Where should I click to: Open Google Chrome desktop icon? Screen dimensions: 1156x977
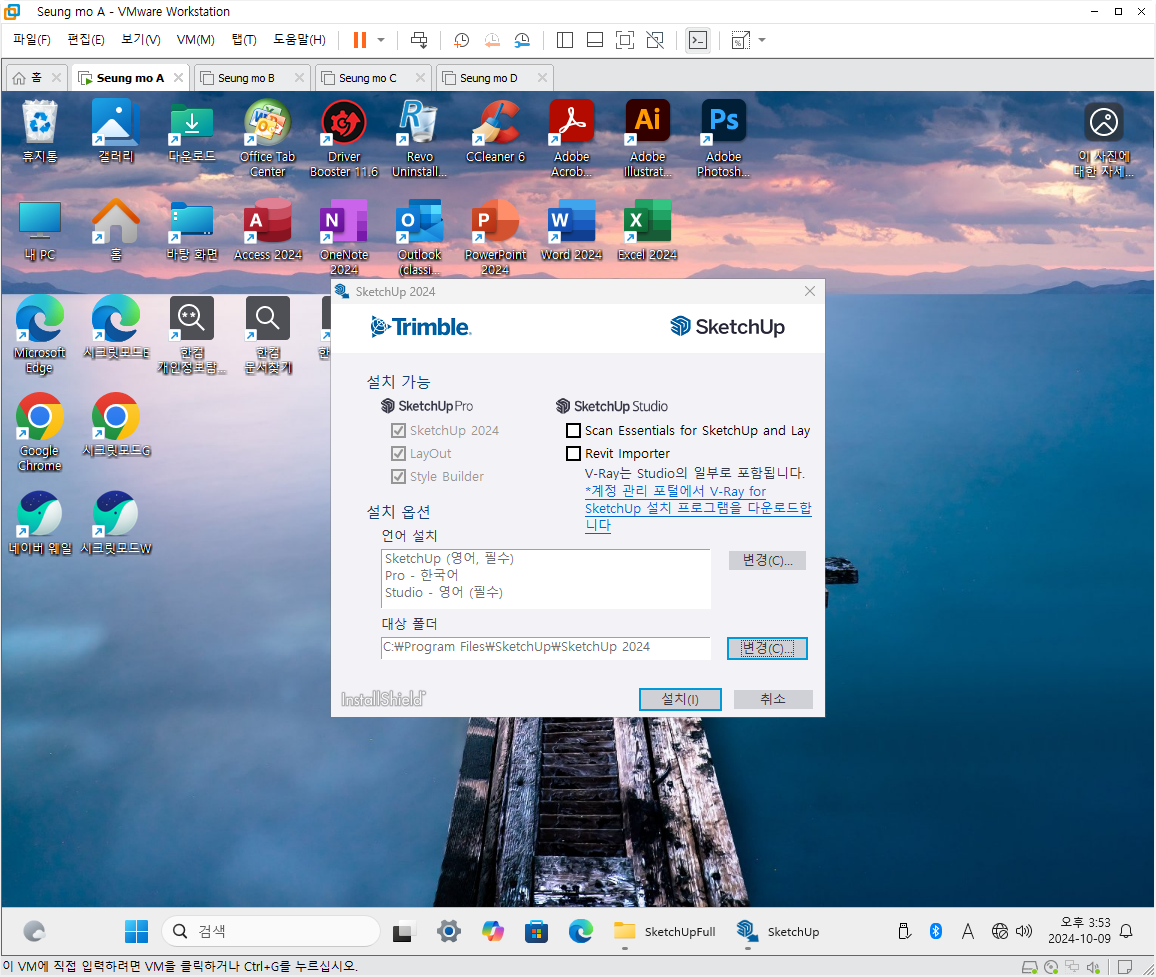pyautogui.click(x=40, y=433)
